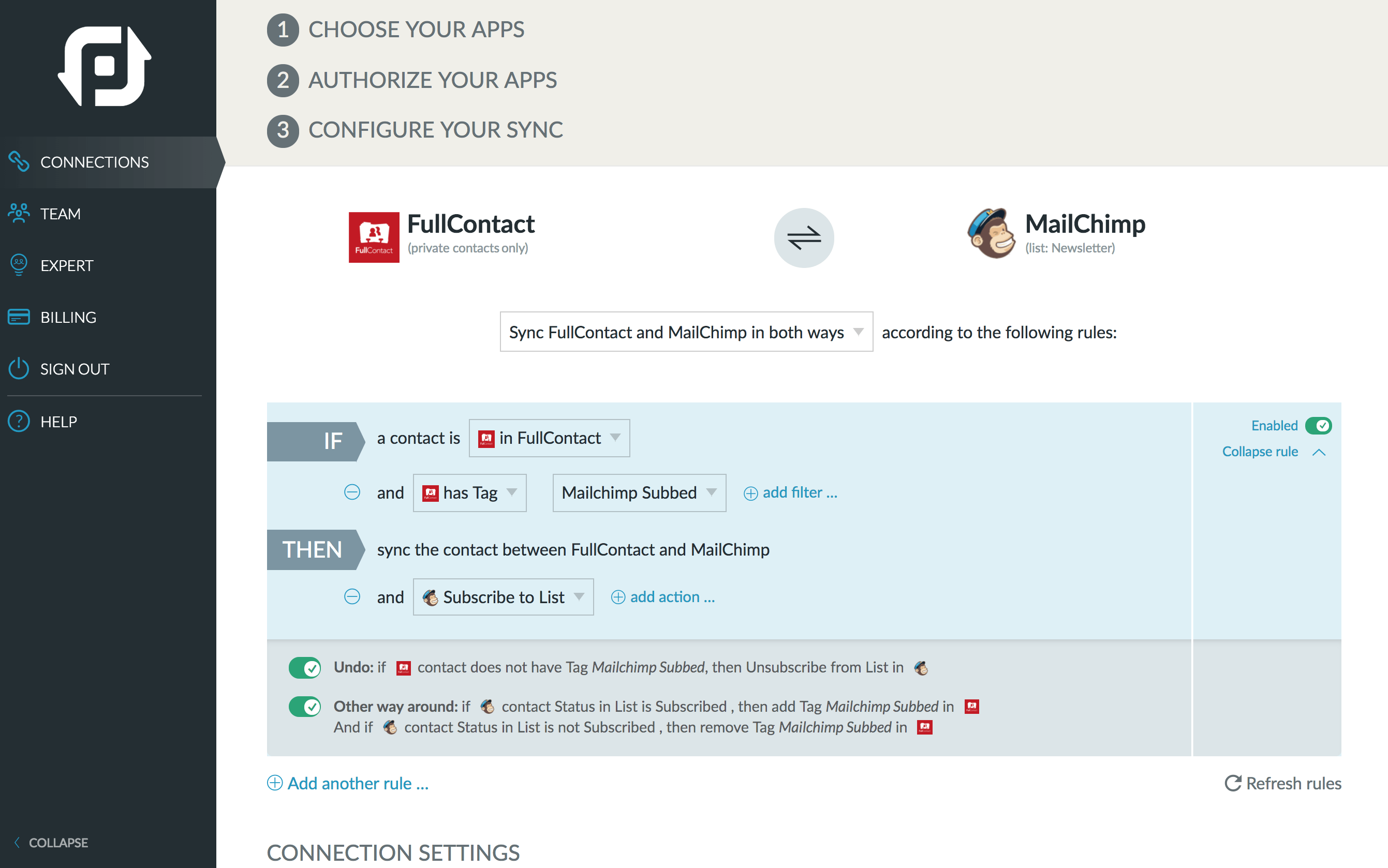The width and height of the screenshot is (1388, 868).
Task: Open the 'Mailchimp Subbed' tag dropdown
Action: click(639, 492)
